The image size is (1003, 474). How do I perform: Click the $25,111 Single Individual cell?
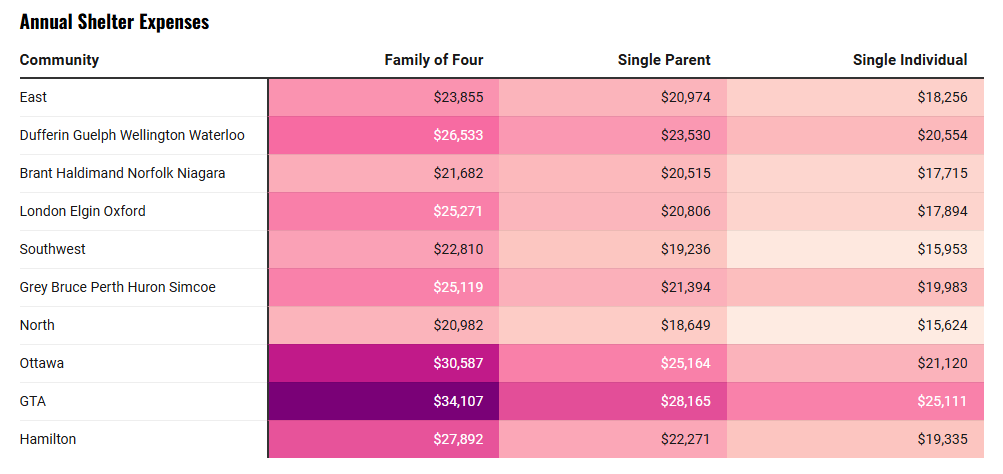click(x=855, y=402)
